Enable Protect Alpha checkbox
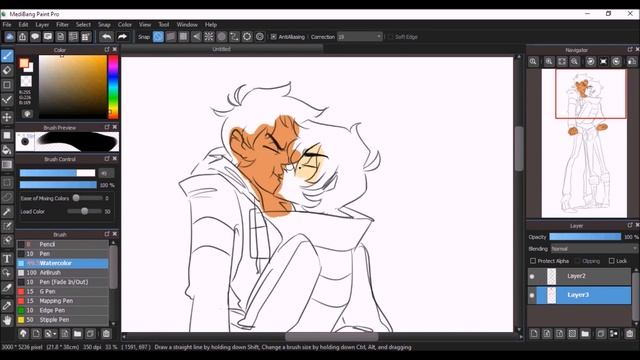 click(533, 261)
